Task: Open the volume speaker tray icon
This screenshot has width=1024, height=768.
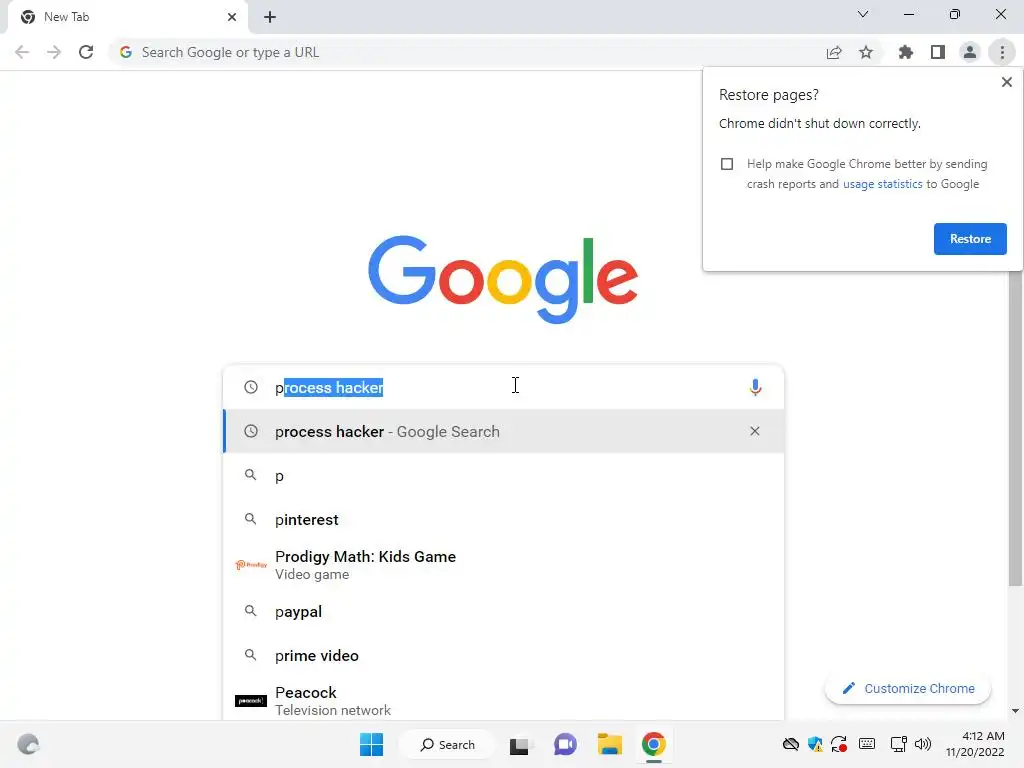Action: (923, 744)
